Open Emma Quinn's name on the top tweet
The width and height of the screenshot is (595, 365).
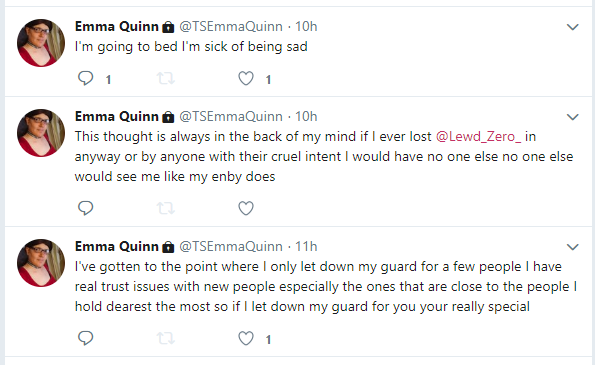click(x=116, y=27)
